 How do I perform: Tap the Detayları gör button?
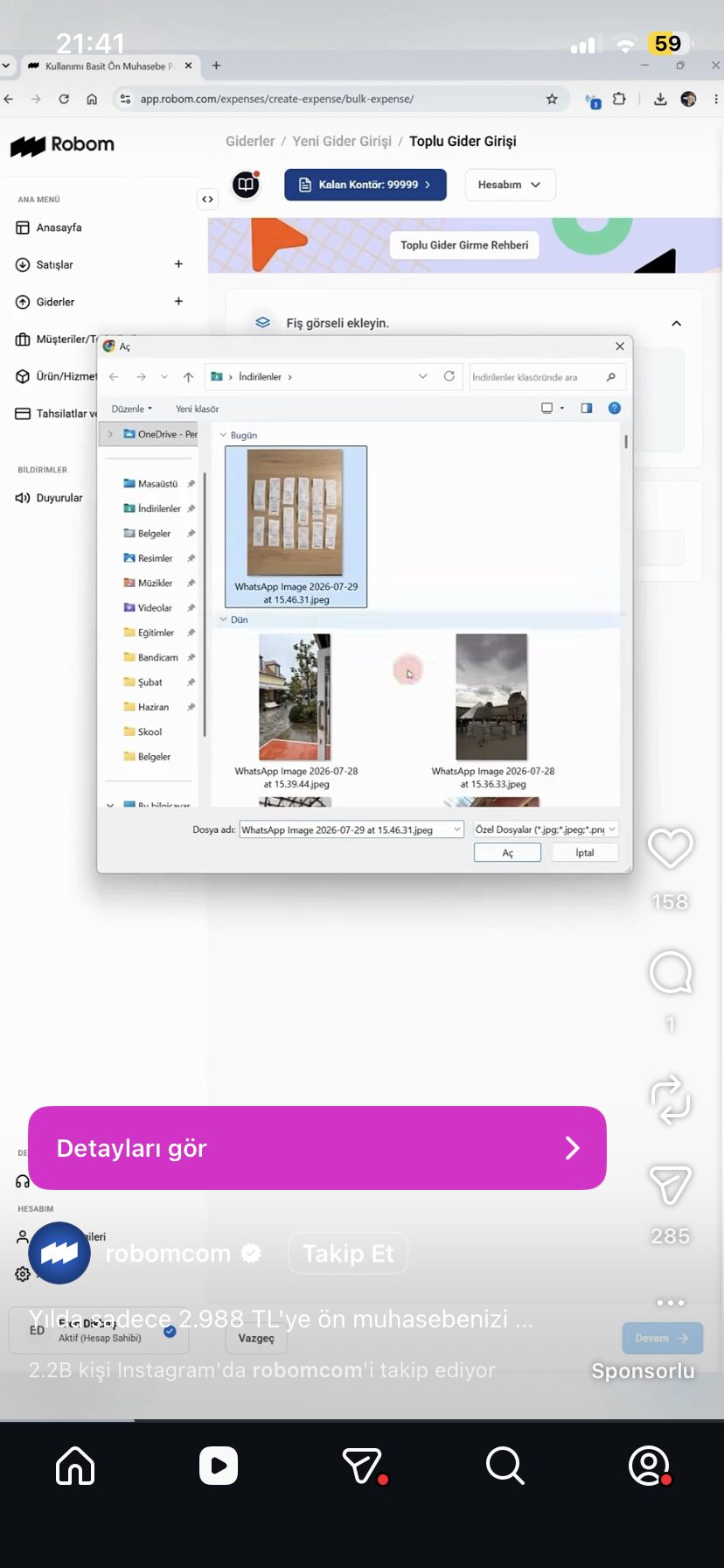pos(317,1148)
